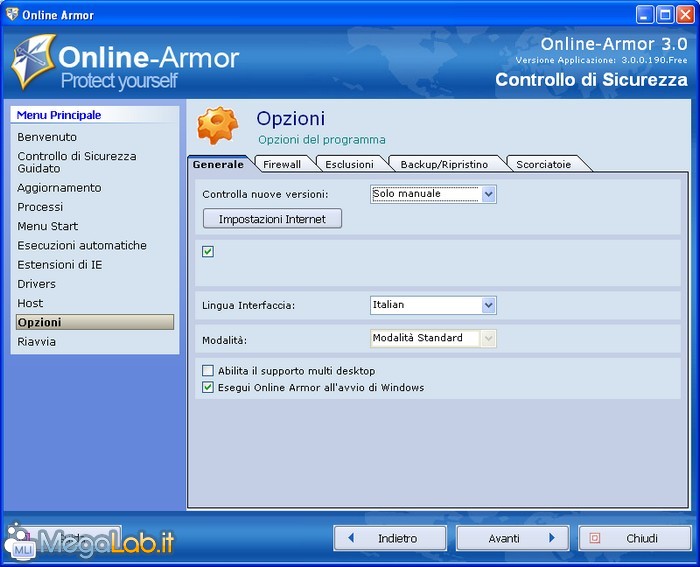
Task: Select the highlighted Opzioni sidebar entry
Action: [95, 322]
